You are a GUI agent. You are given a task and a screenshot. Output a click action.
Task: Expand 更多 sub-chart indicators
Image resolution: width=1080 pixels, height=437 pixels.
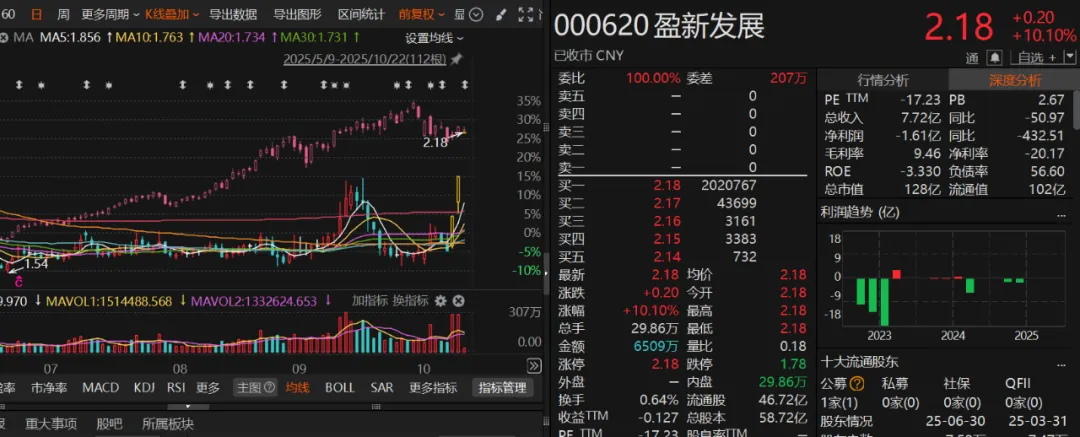208,387
